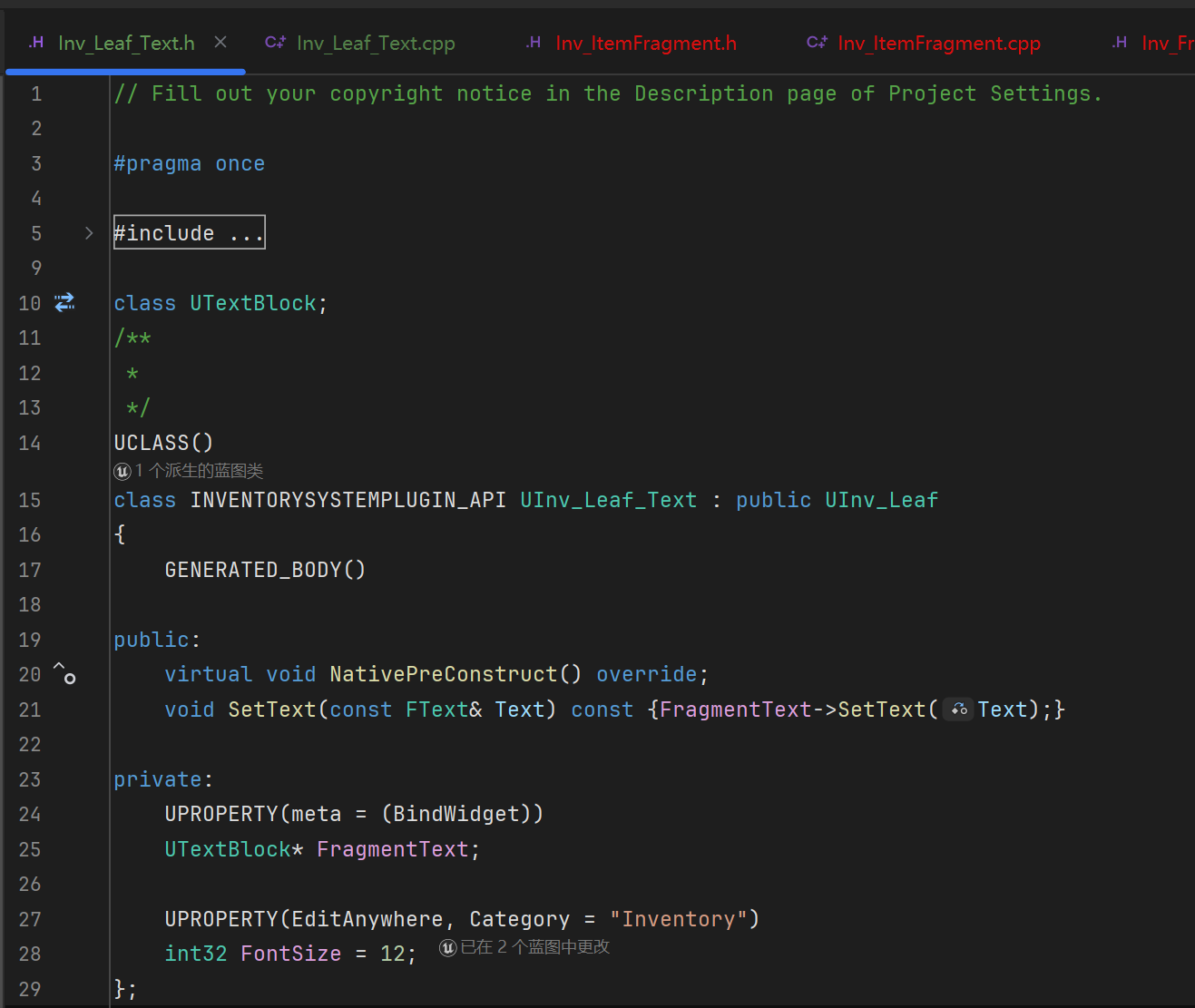Click the C++ file icon on Inv_Leaf_Text.cpp tab
The height and width of the screenshot is (1008, 1195).
pyautogui.click(x=275, y=42)
